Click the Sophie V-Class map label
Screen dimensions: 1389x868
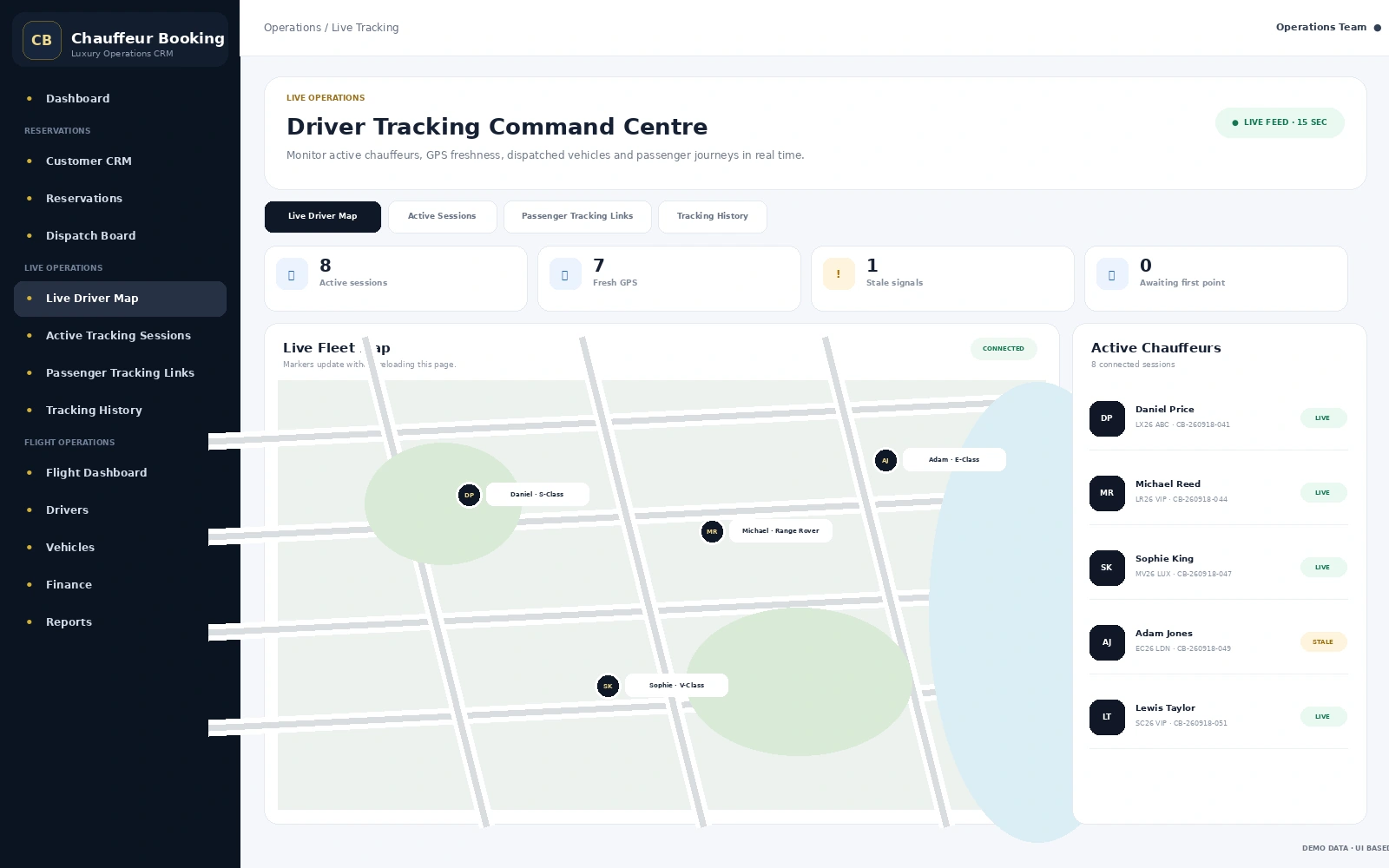676,686
